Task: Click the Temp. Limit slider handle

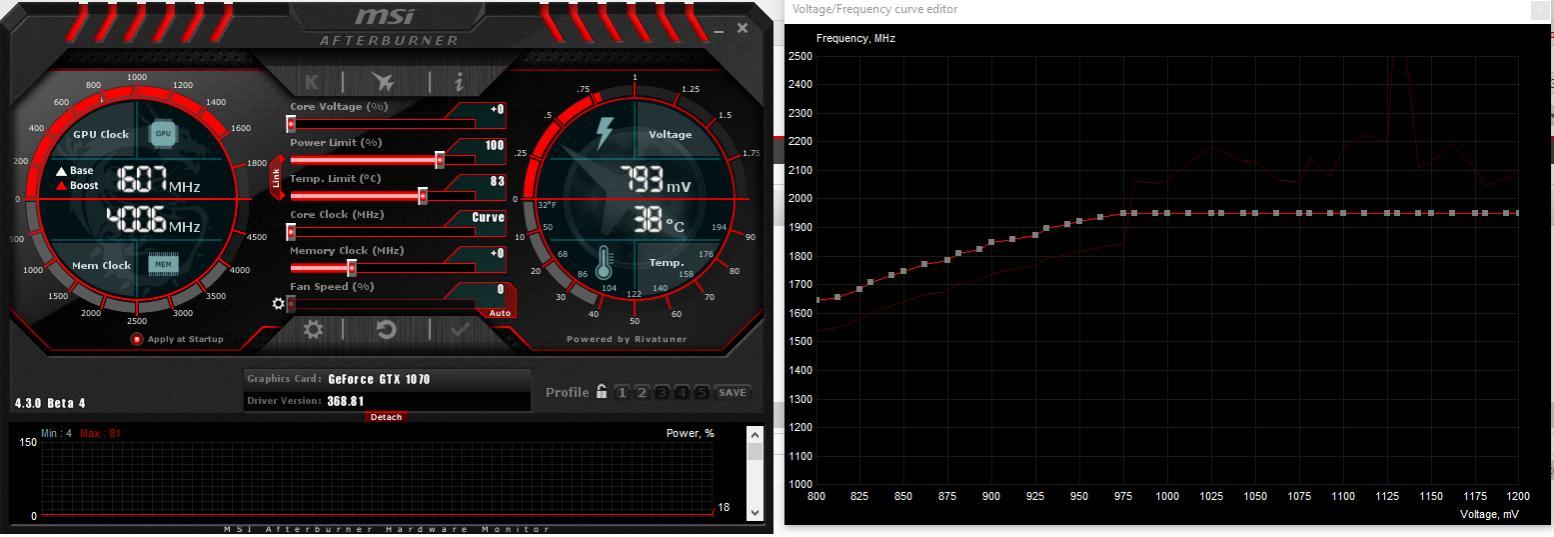Action: (x=422, y=196)
